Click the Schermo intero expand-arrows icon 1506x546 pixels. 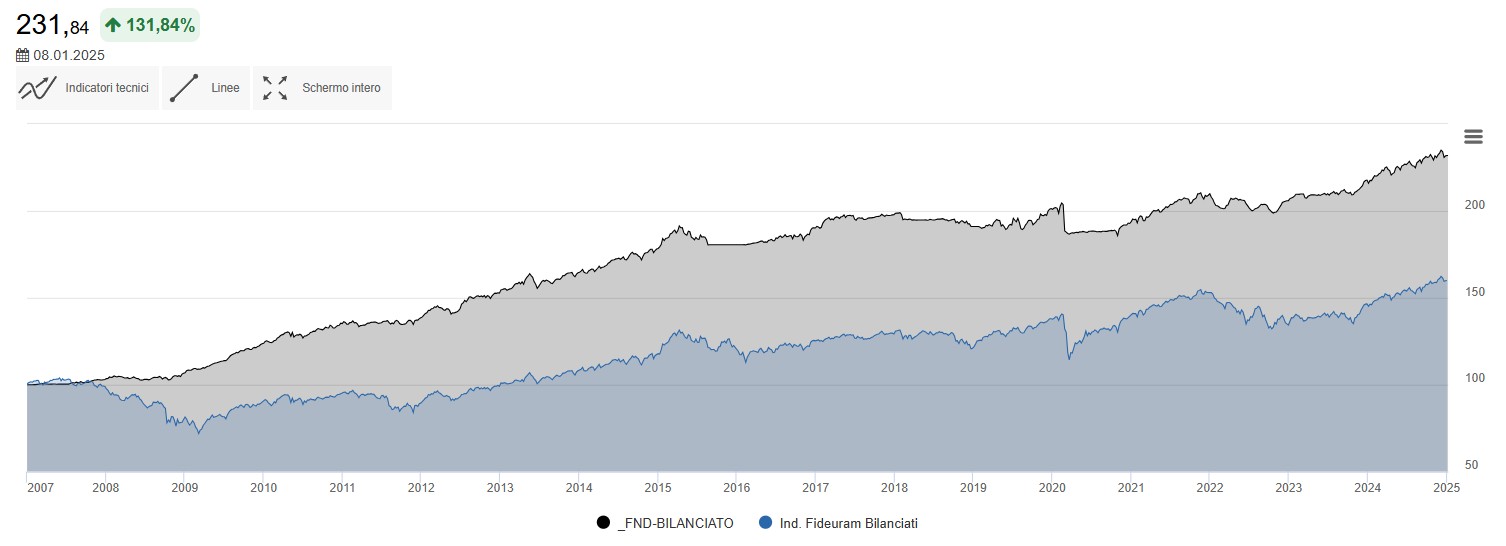(275, 88)
